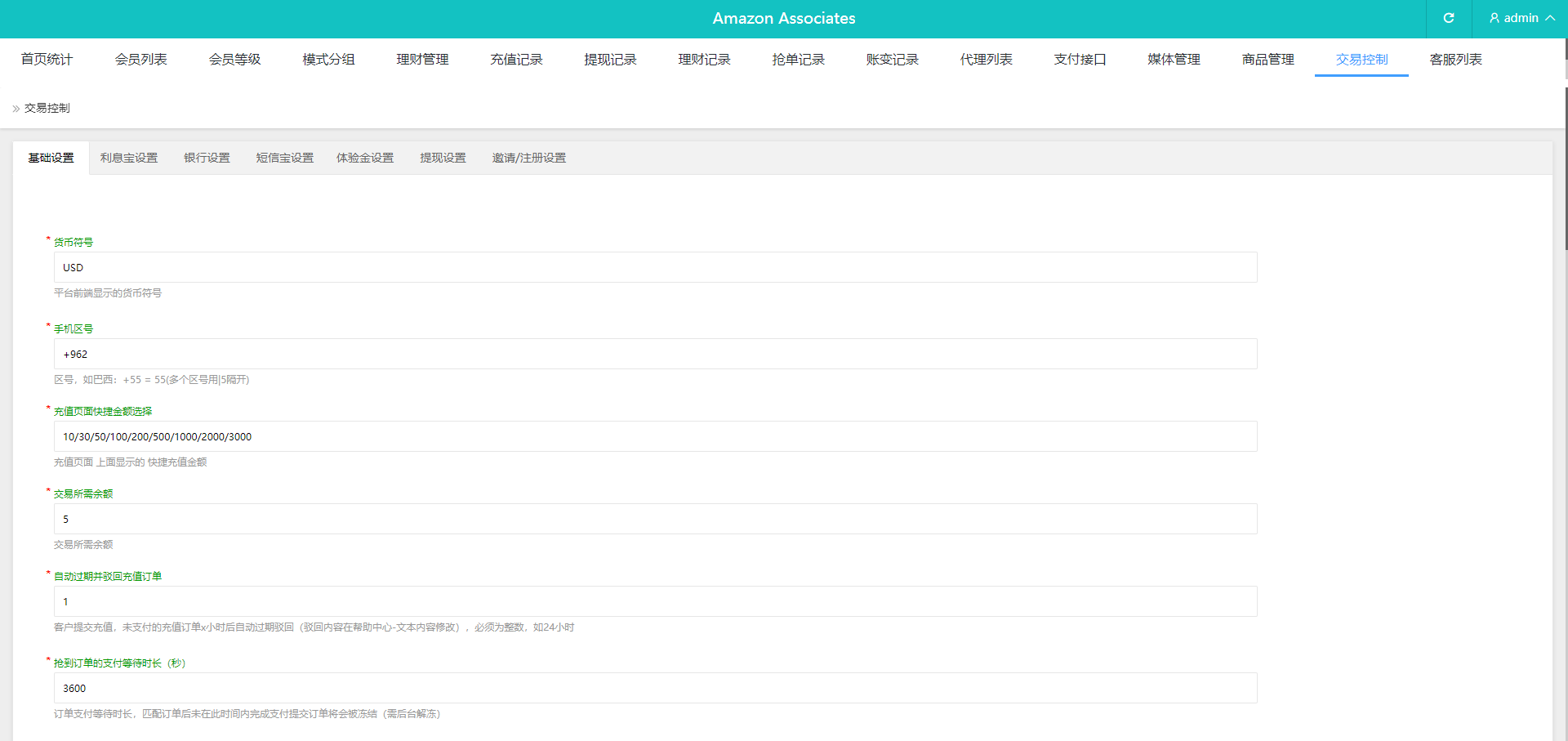This screenshot has height=741, width=1568.
Task: Select 客服列表 in top navigation
Action: (1455, 60)
